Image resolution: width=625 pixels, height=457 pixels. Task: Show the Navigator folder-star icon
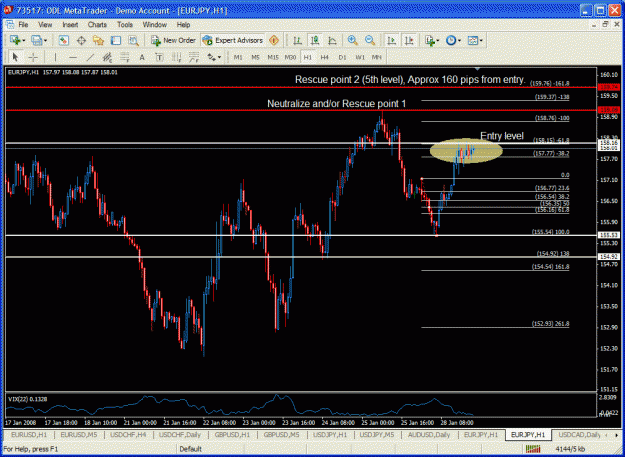(98, 40)
